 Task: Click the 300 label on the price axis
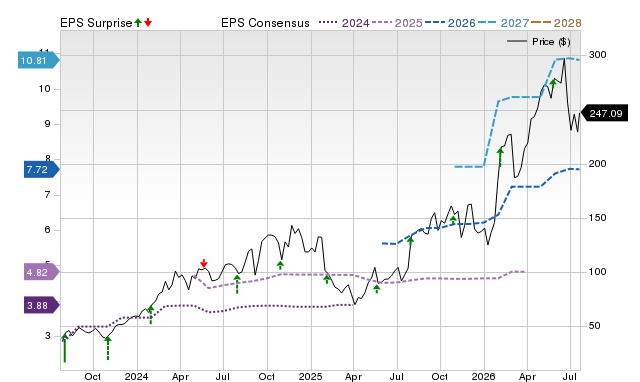(598, 55)
